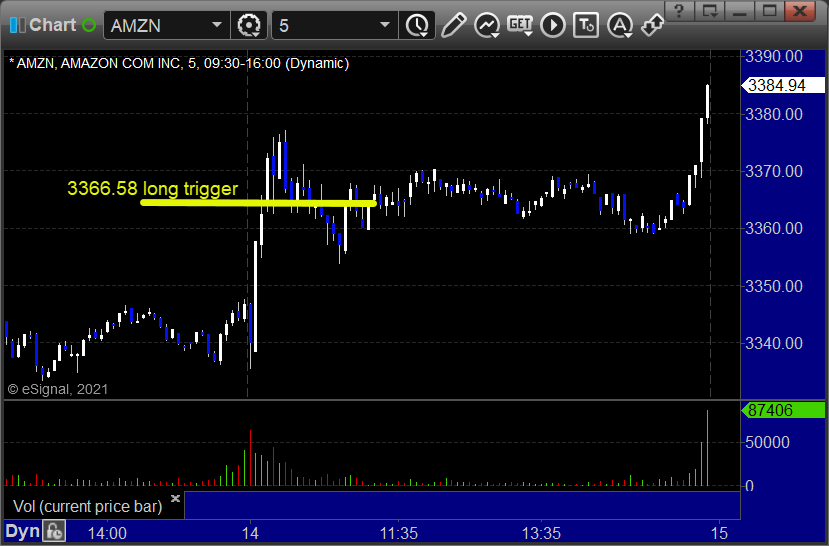Click the lock icon next to Dyn
829x546 pixels.
[x=54, y=531]
